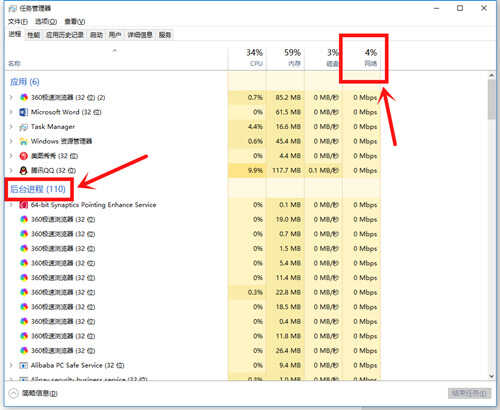
Task: Click the 117.7 MB memory cell
Action: click(286, 171)
